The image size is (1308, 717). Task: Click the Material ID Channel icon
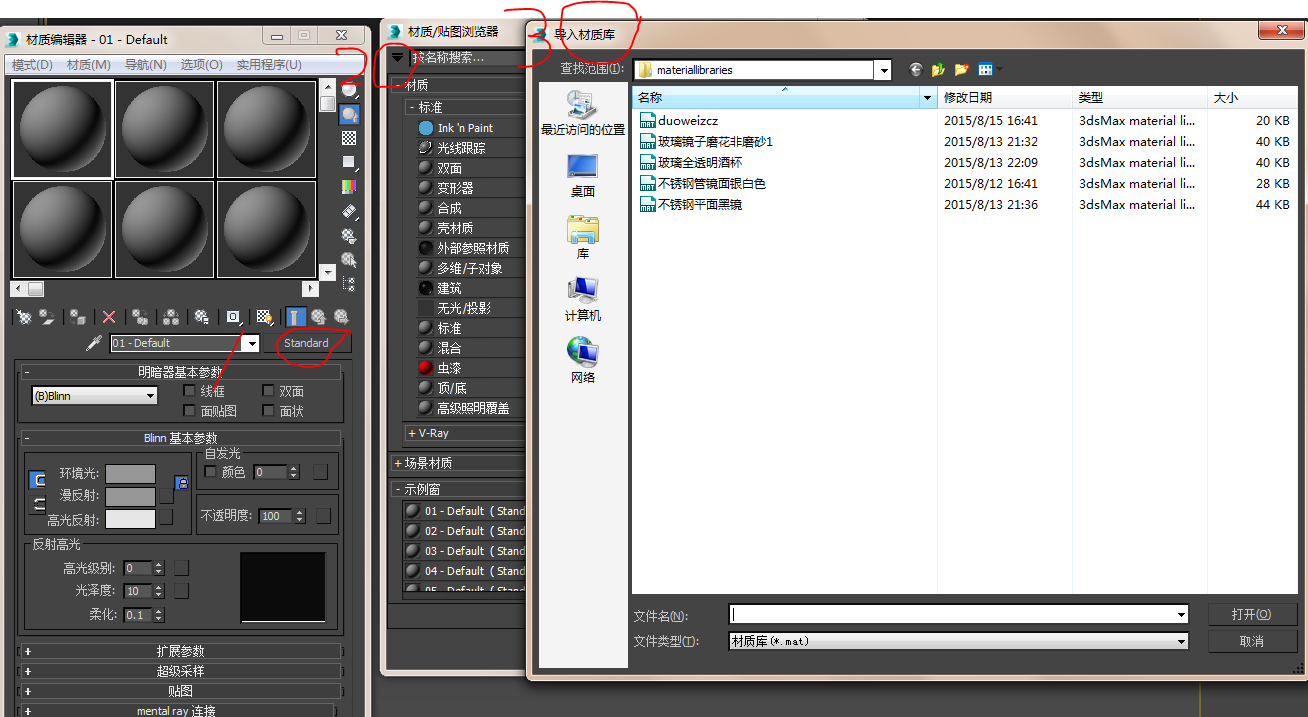pyautogui.click(x=232, y=316)
